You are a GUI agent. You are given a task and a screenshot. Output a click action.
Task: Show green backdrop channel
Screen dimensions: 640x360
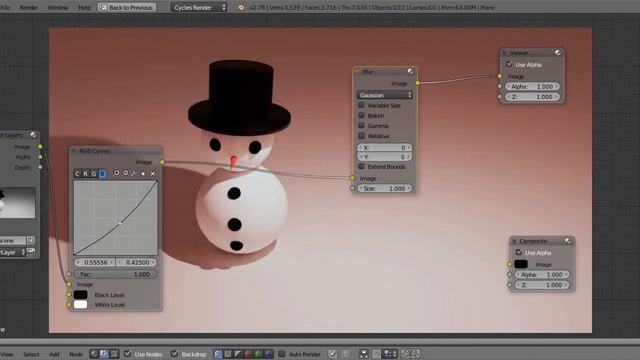[258, 354]
